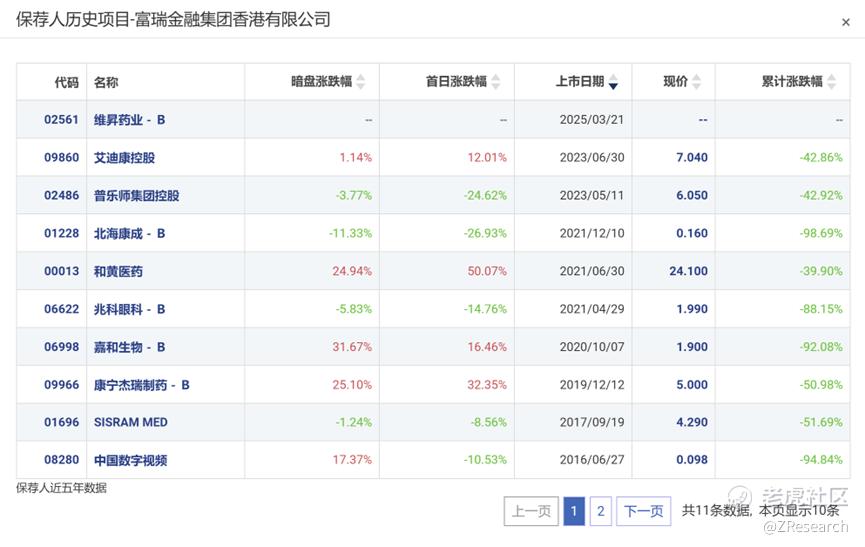The height and width of the screenshot is (547, 865).
Task: Click grey-market change 31.67%
Action: tap(352, 347)
